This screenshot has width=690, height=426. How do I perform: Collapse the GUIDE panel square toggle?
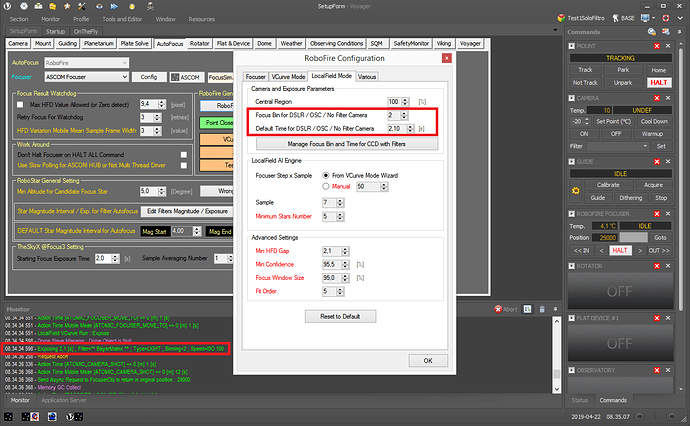click(572, 162)
